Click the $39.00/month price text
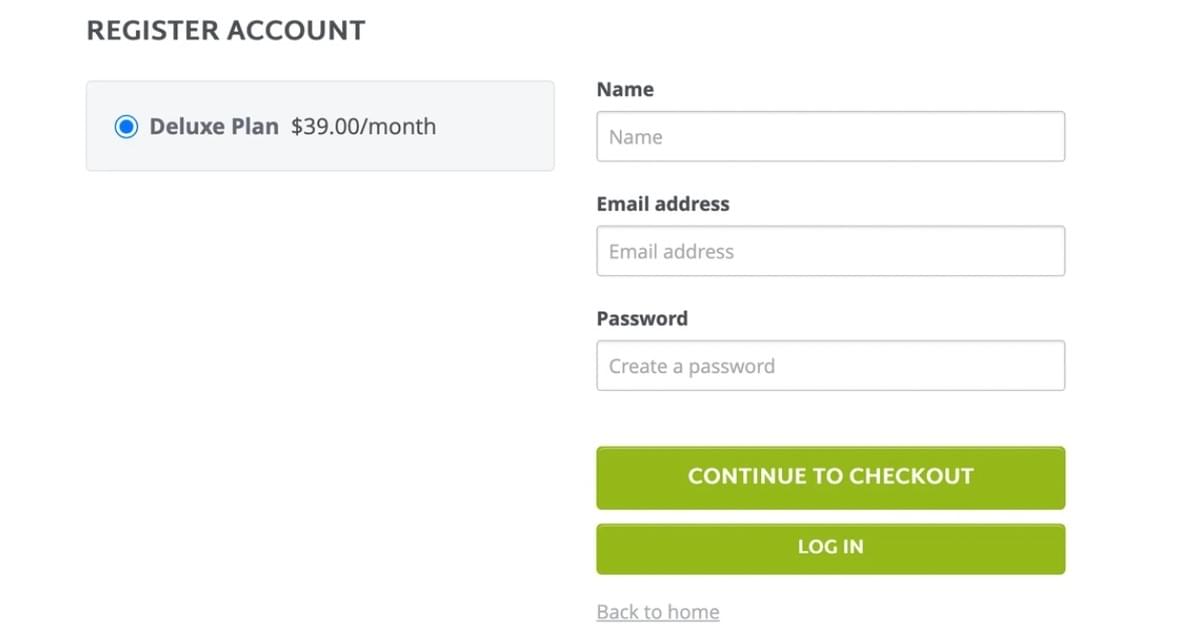The image size is (1200, 642). (x=363, y=127)
